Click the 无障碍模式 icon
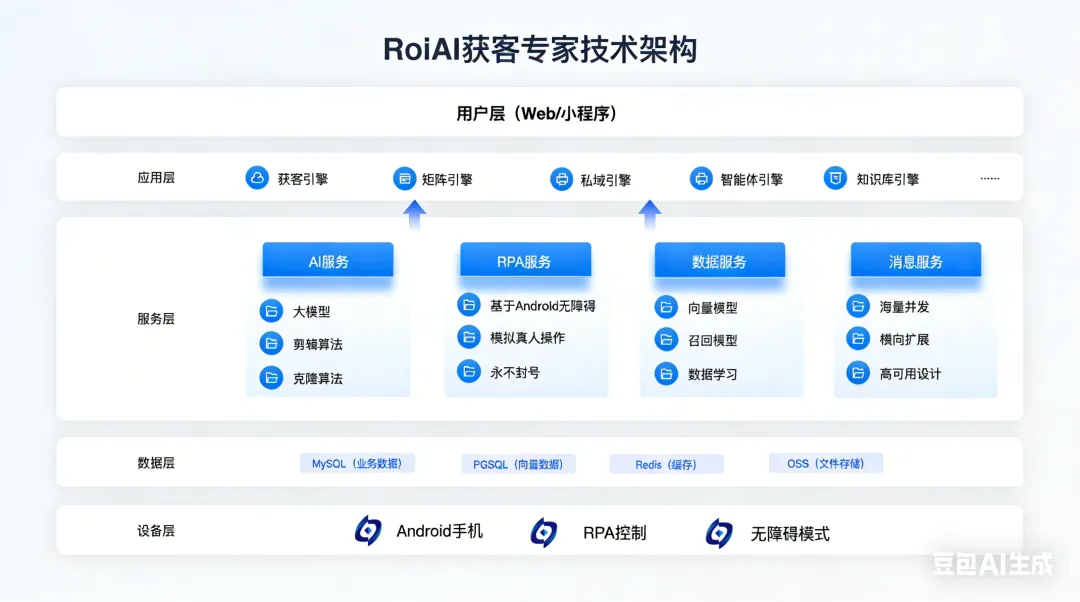Viewport: 1080px width, 602px height. [718, 532]
